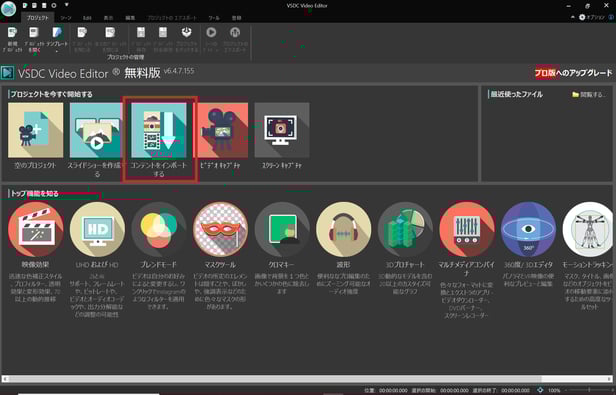This screenshot has width=616, height=395.
Task: Click the horizontal scrollbar thumb
Action: (275, 379)
